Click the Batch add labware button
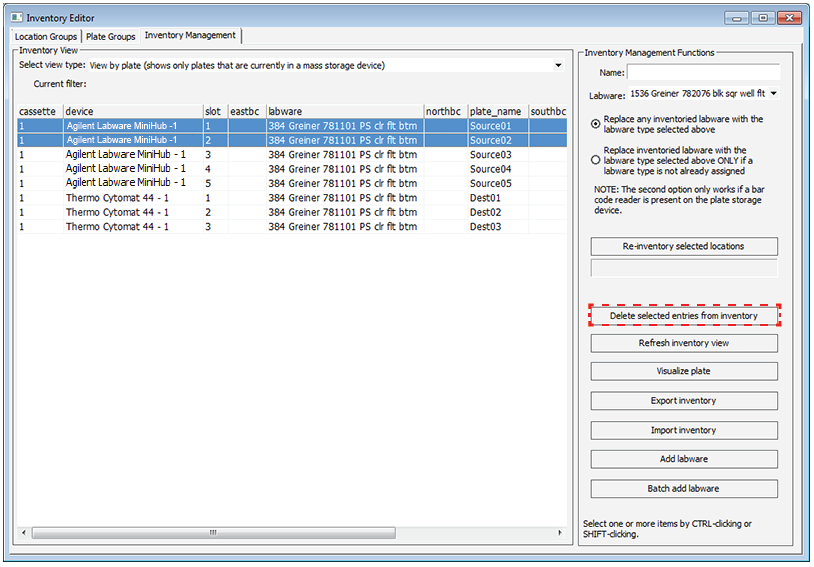The height and width of the screenshot is (567, 814). click(x=684, y=489)
